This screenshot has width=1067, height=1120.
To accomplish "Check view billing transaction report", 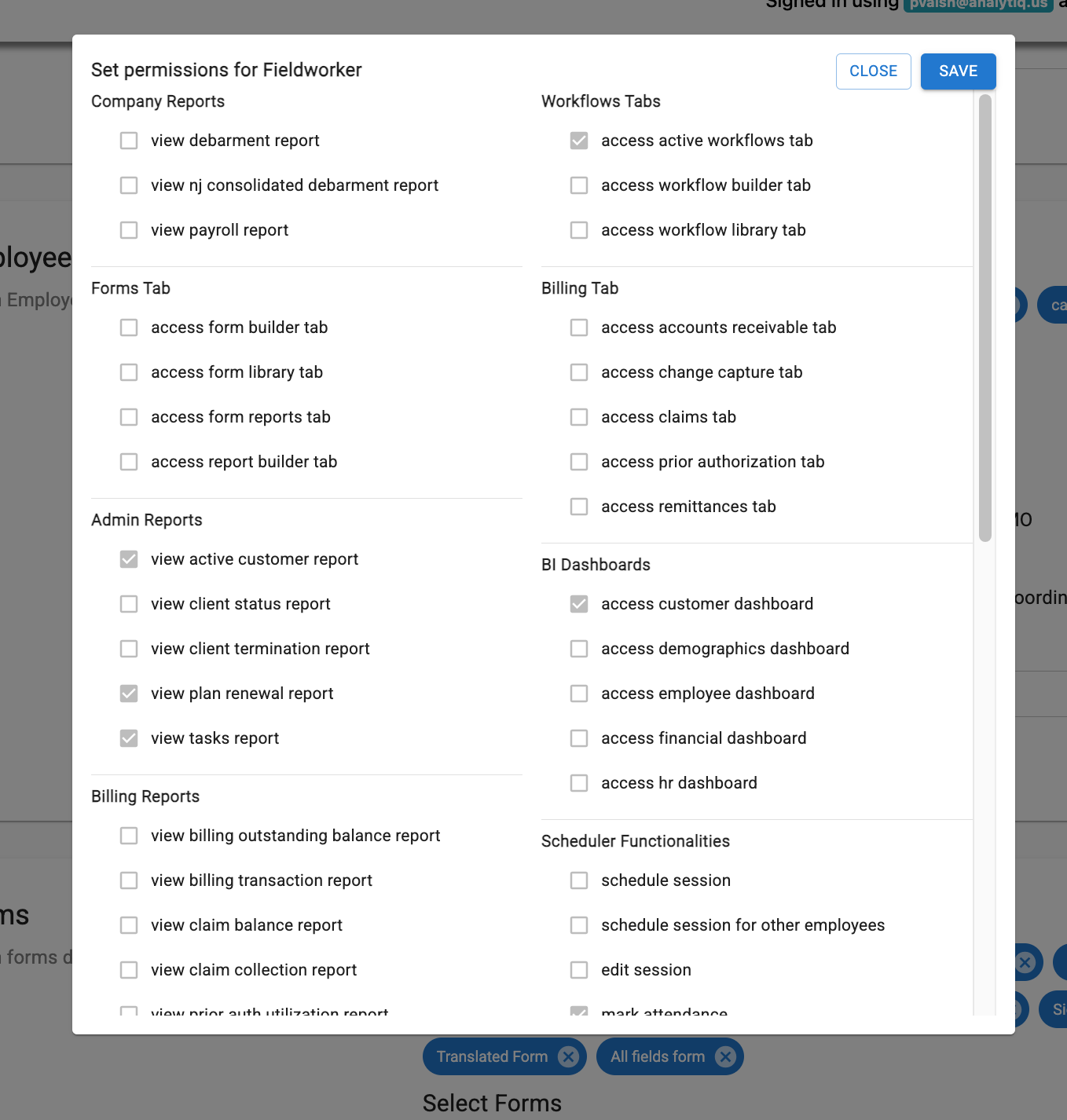I will coord(129,880).
